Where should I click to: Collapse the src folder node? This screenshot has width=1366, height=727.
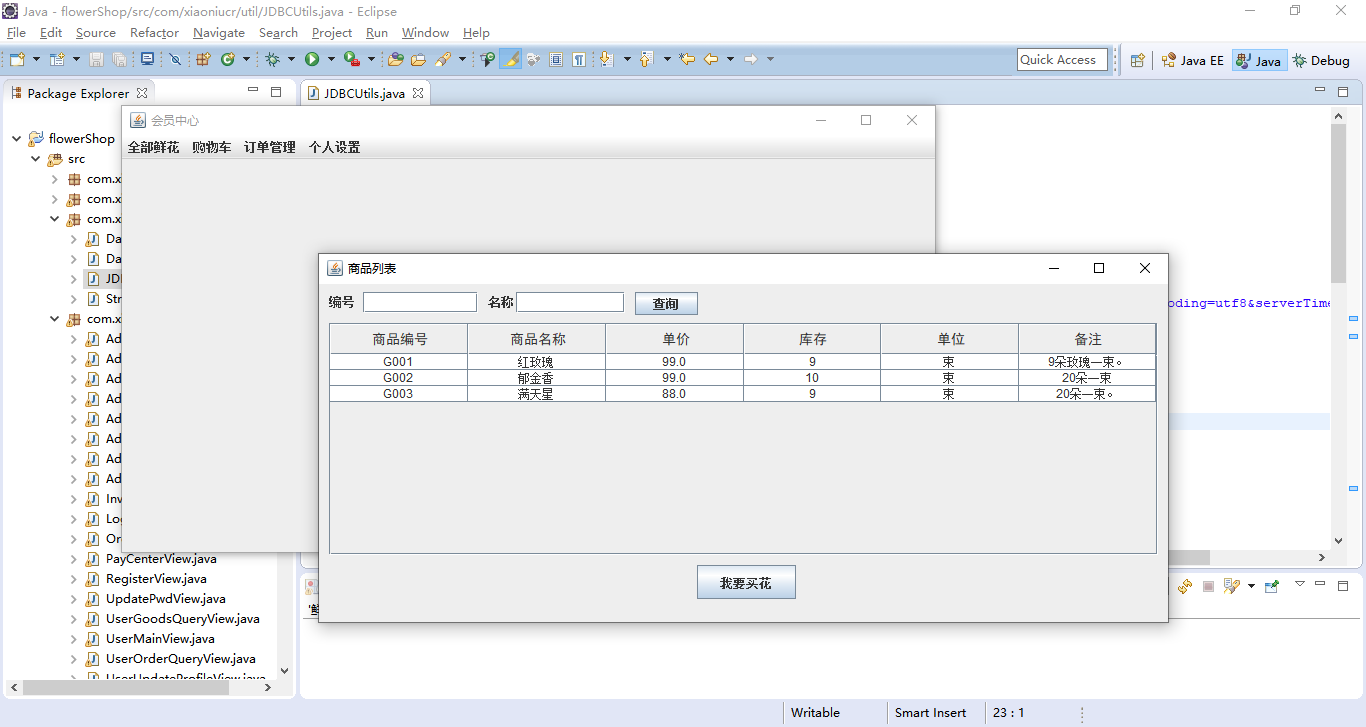(x=36, y=159)
